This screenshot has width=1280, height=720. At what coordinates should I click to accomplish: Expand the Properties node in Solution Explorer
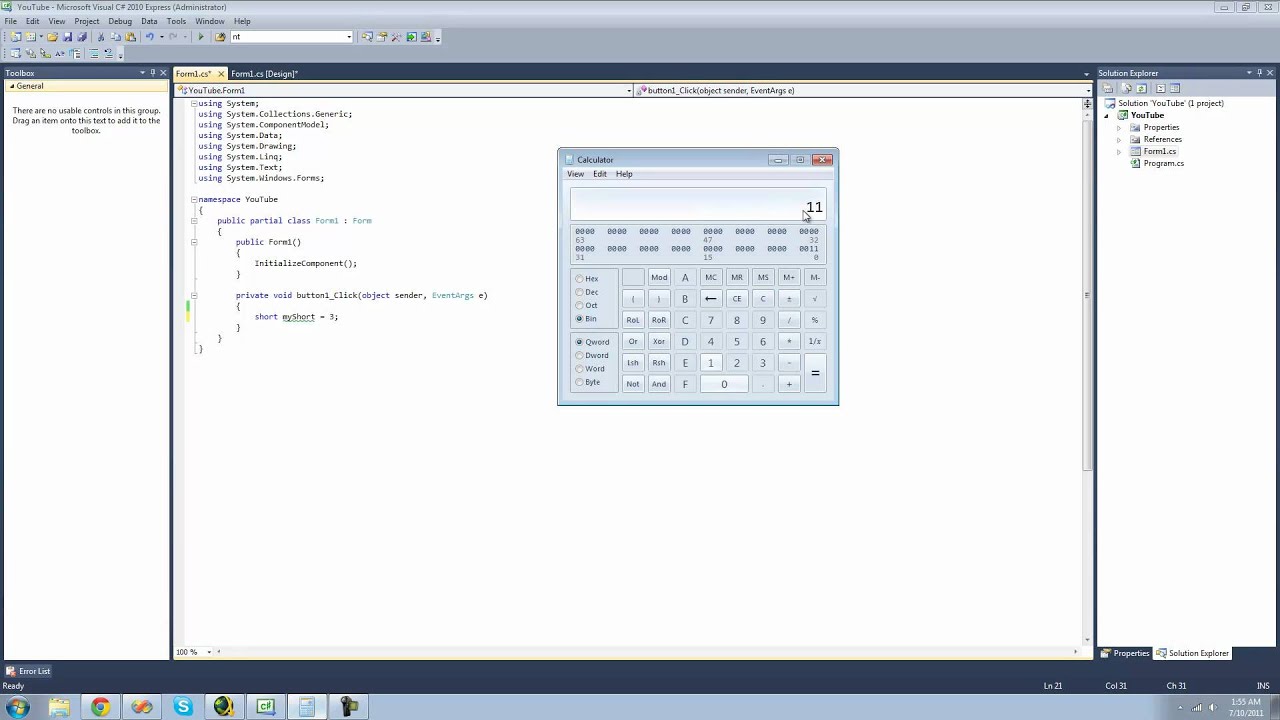coord(1119,128)
